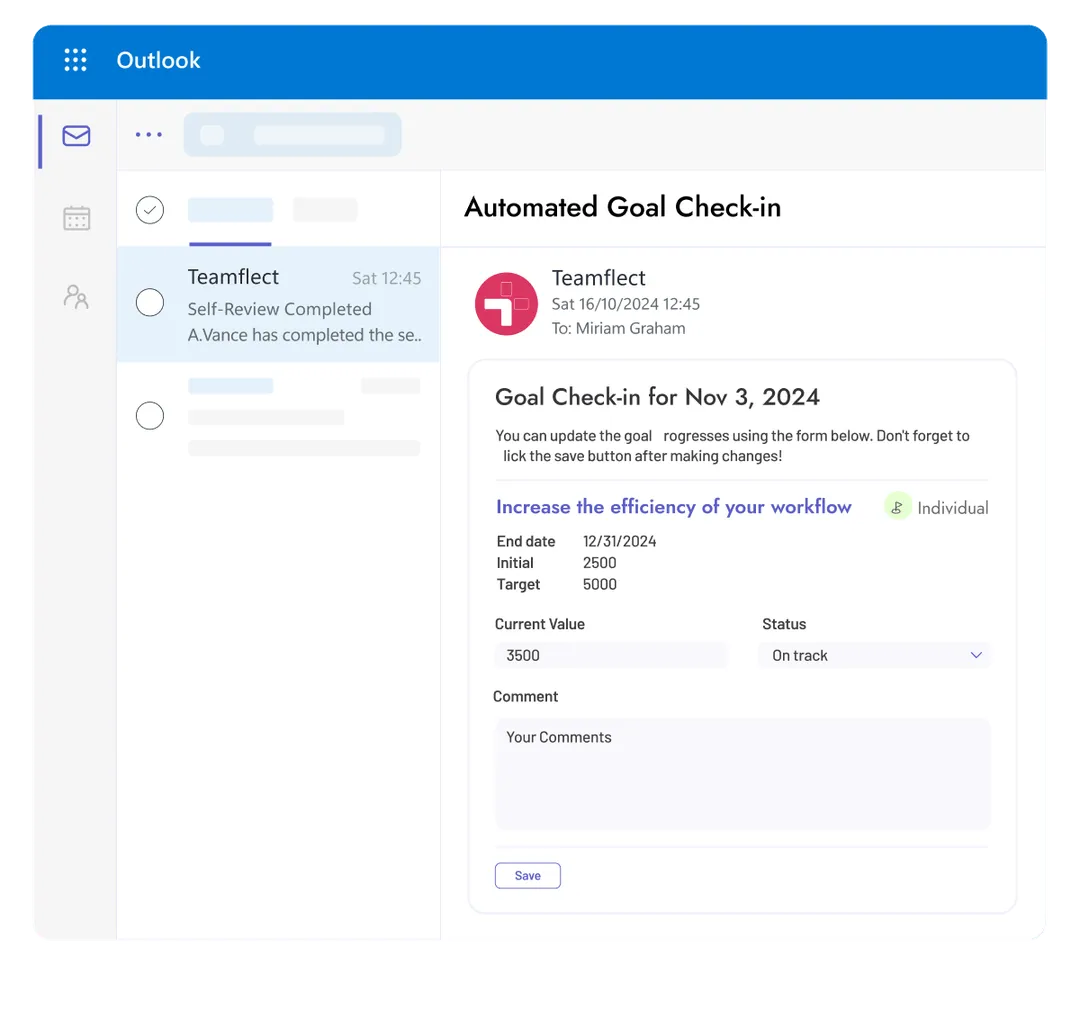Select the Teamflect Self-Review message circle
This screenshot has height=1012, width=1080.
pos(149,302)
